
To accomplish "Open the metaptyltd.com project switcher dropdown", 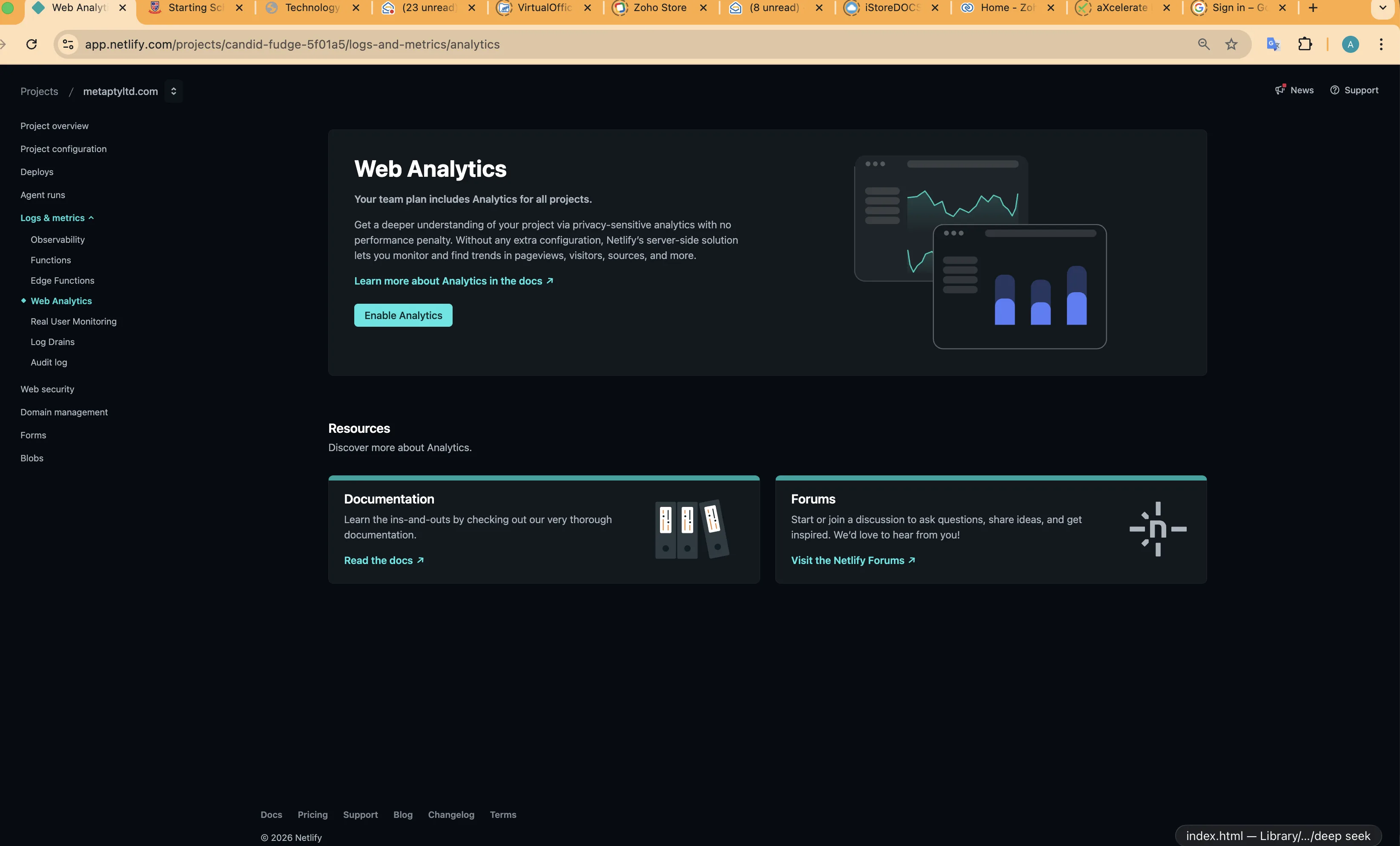I will tap(173, 91).
